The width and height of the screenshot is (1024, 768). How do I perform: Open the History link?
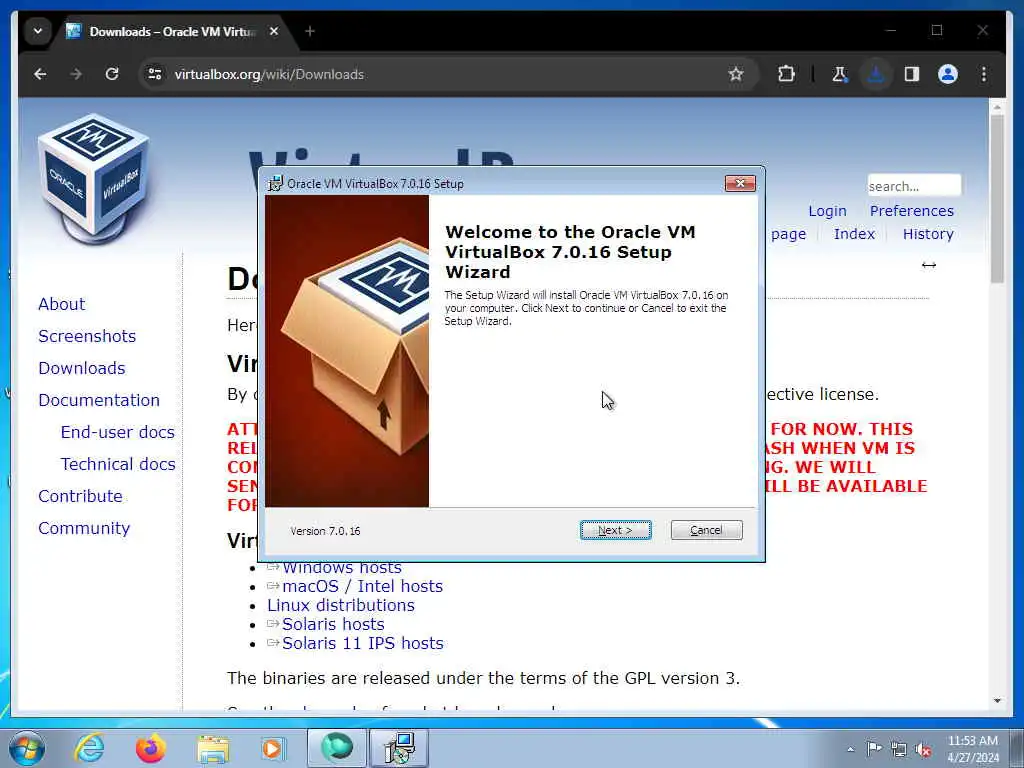point(928,234)
